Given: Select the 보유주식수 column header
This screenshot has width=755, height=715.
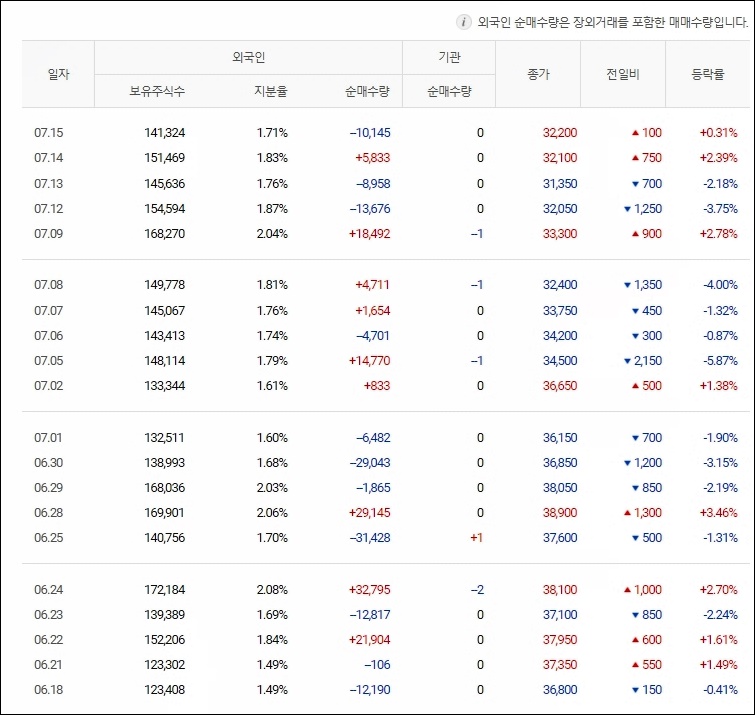Looking at the screenshot, I should [157, 91].
